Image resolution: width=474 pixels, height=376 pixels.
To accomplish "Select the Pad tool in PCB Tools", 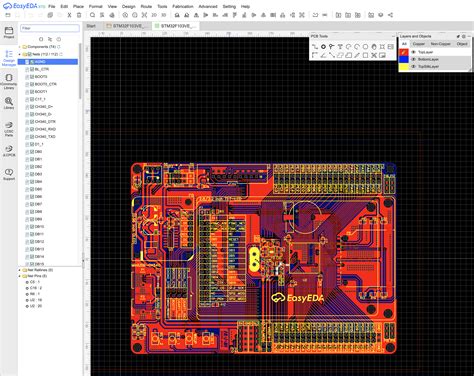I will pyautogui.click(x=323, y=47).
